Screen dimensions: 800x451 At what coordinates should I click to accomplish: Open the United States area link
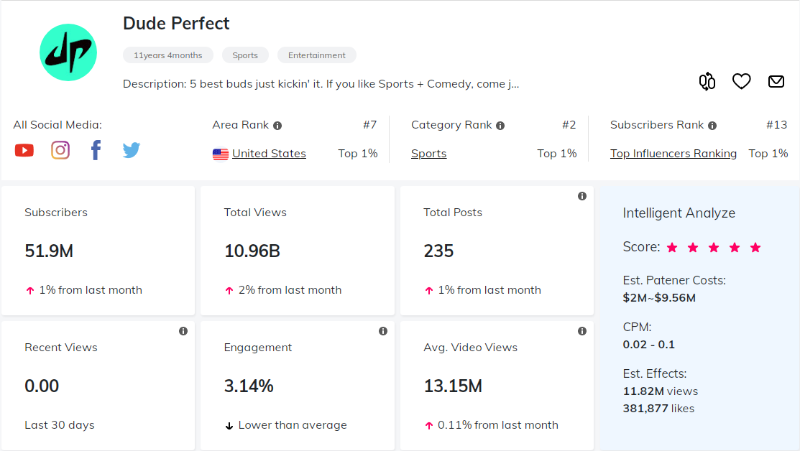[268, 154]
